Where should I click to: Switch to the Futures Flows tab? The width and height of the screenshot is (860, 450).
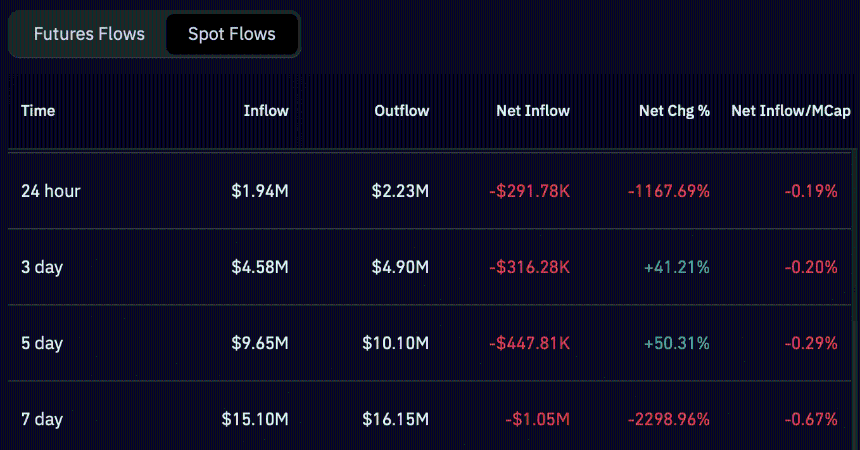tap(89, 34)
